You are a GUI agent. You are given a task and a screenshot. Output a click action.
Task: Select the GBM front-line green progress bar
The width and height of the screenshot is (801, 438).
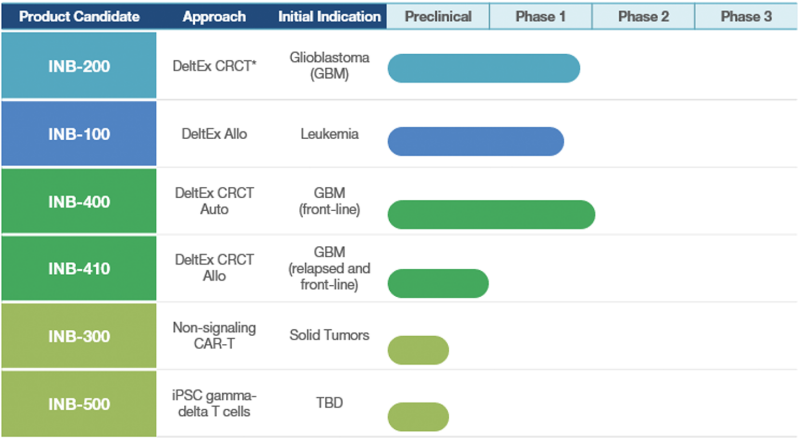(491, 215)
